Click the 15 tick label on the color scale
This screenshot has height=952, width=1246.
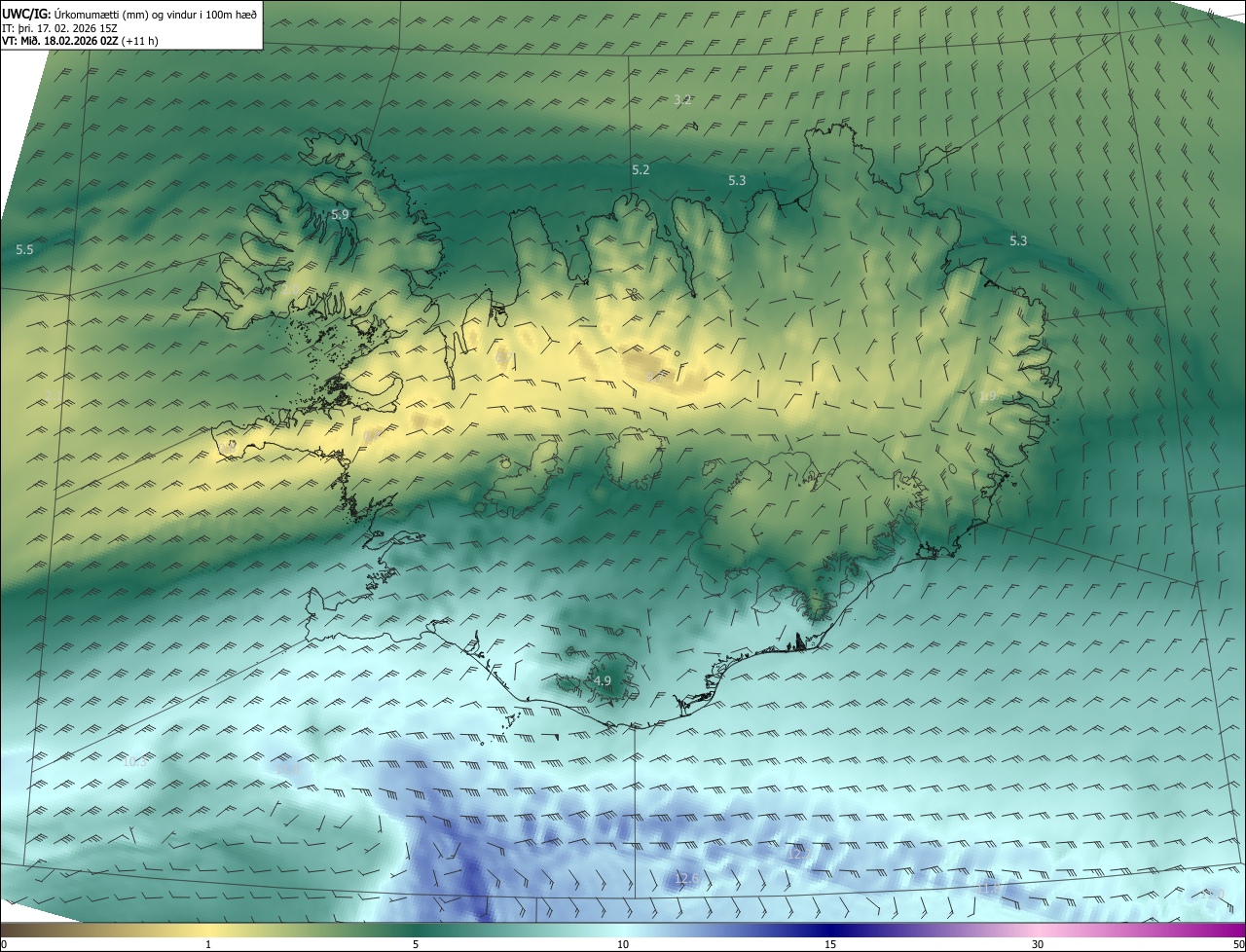pyautogui.click(x=830, y=944)
